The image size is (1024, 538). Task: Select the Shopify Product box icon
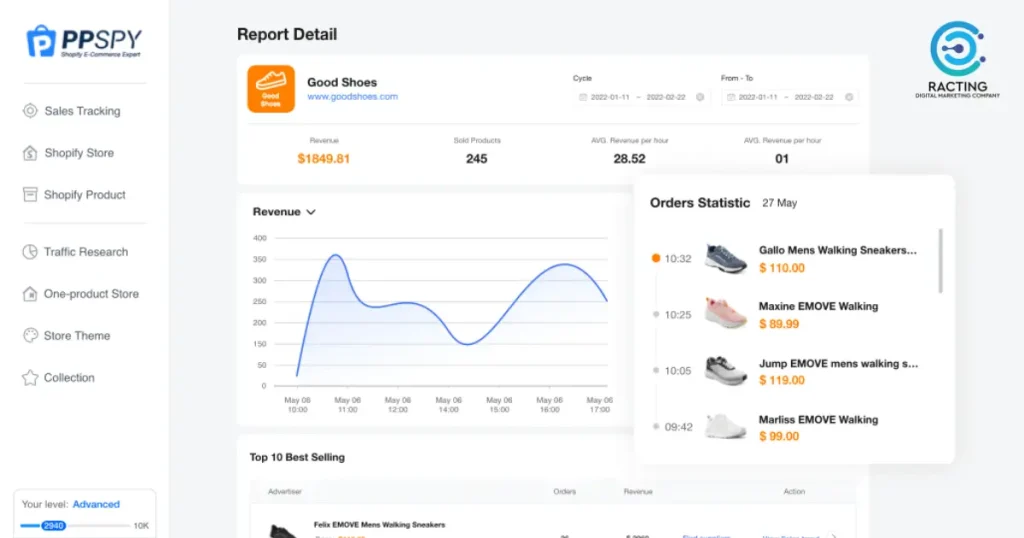tap(30, 195)
